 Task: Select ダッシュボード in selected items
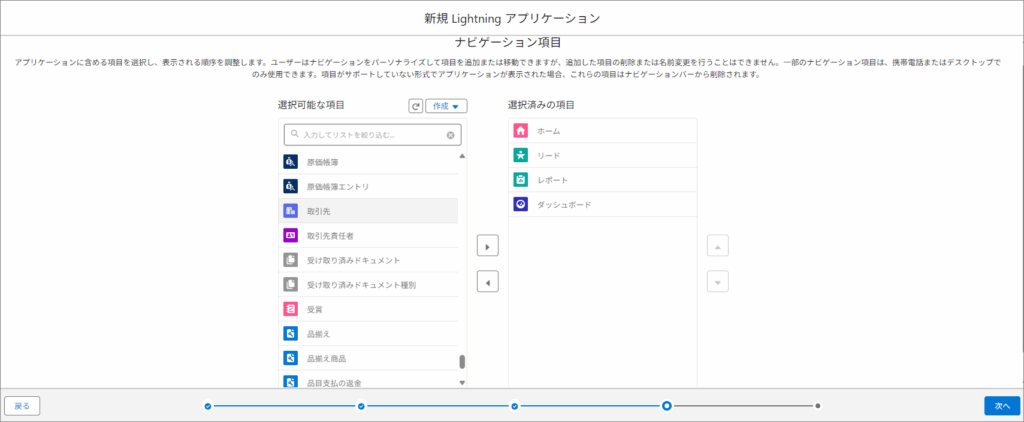point(564,204)
